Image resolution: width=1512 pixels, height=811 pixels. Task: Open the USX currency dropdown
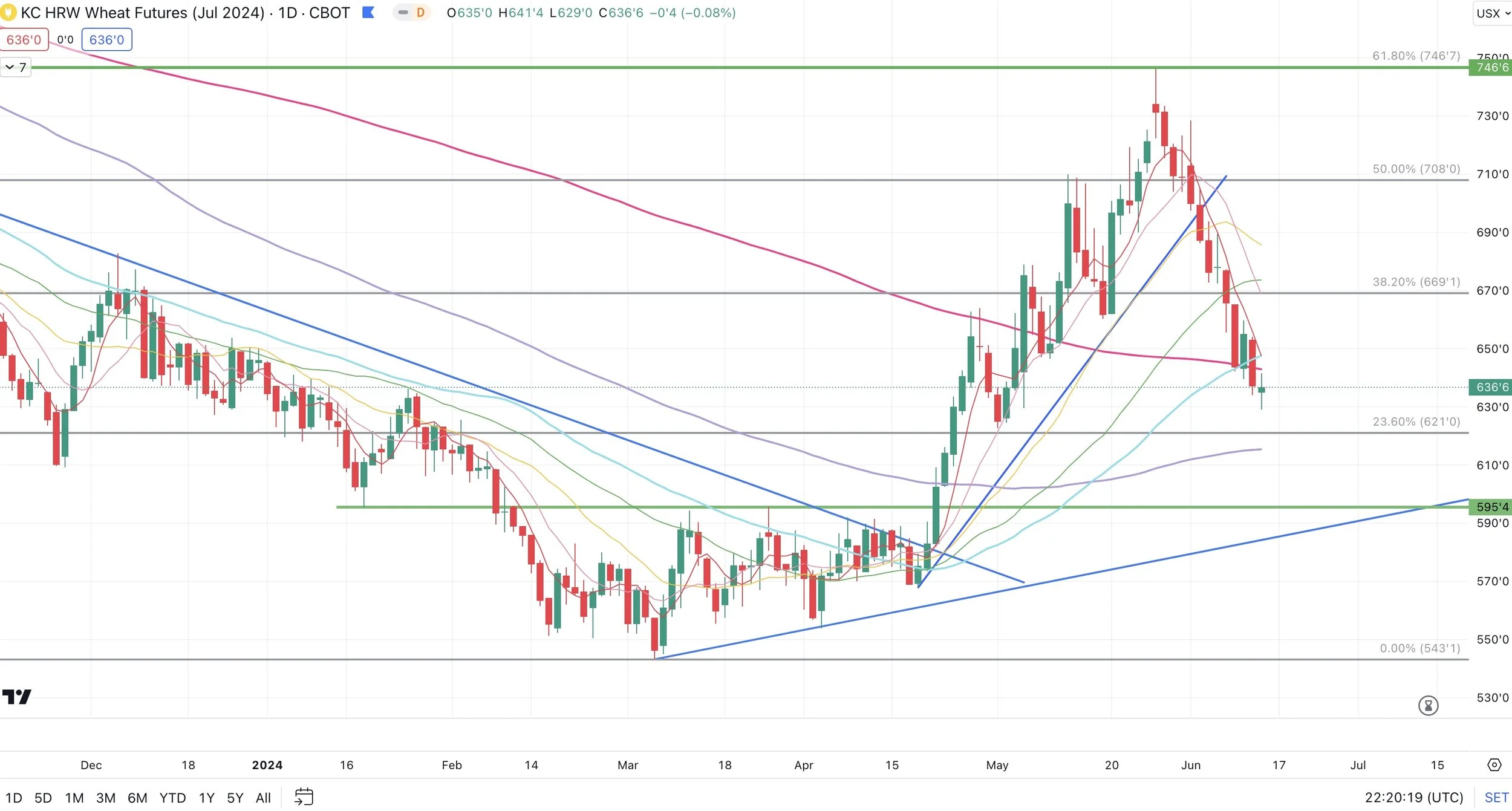(x=1492, y=13)
